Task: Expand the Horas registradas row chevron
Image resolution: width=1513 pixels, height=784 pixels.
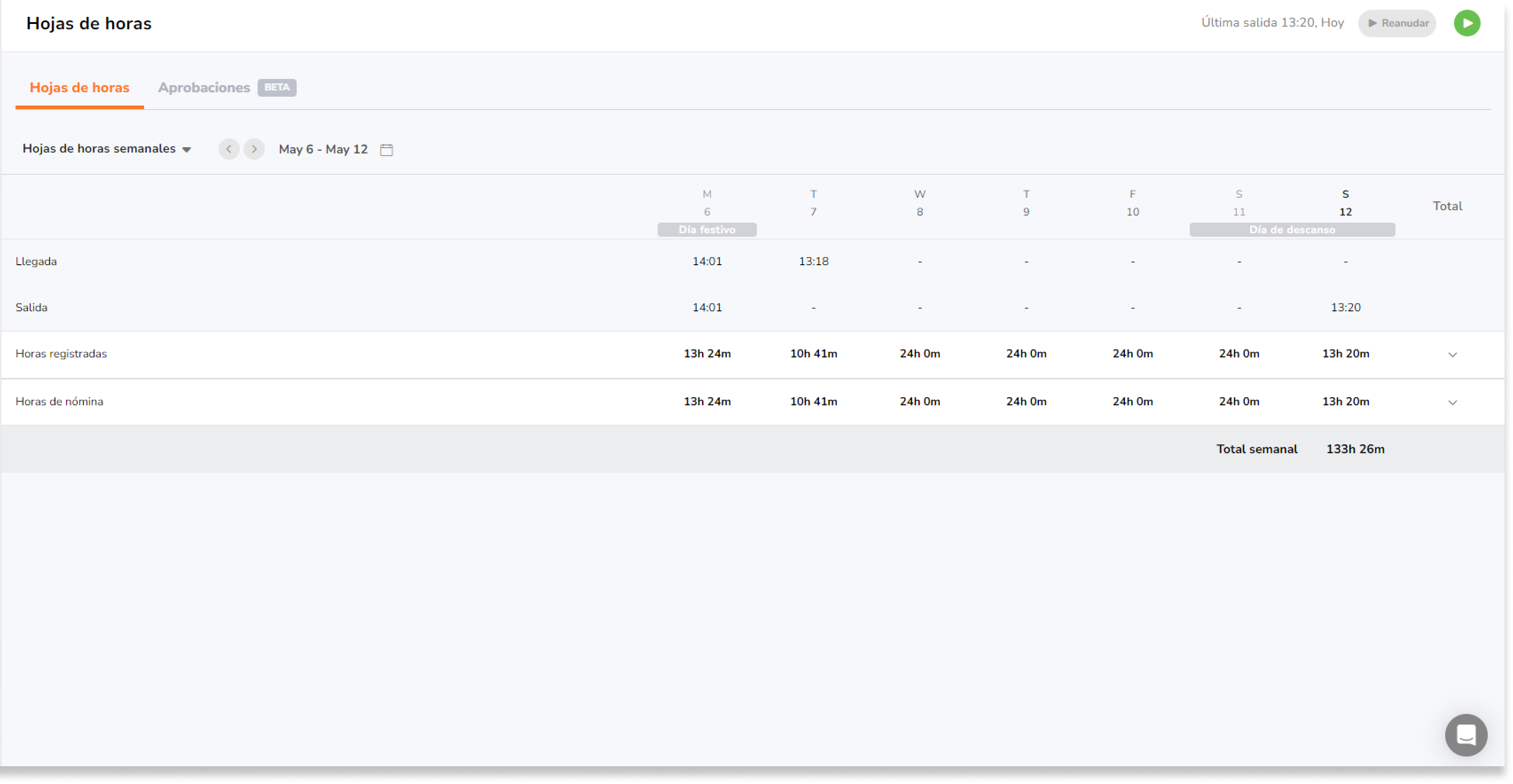Action: 1453,354
